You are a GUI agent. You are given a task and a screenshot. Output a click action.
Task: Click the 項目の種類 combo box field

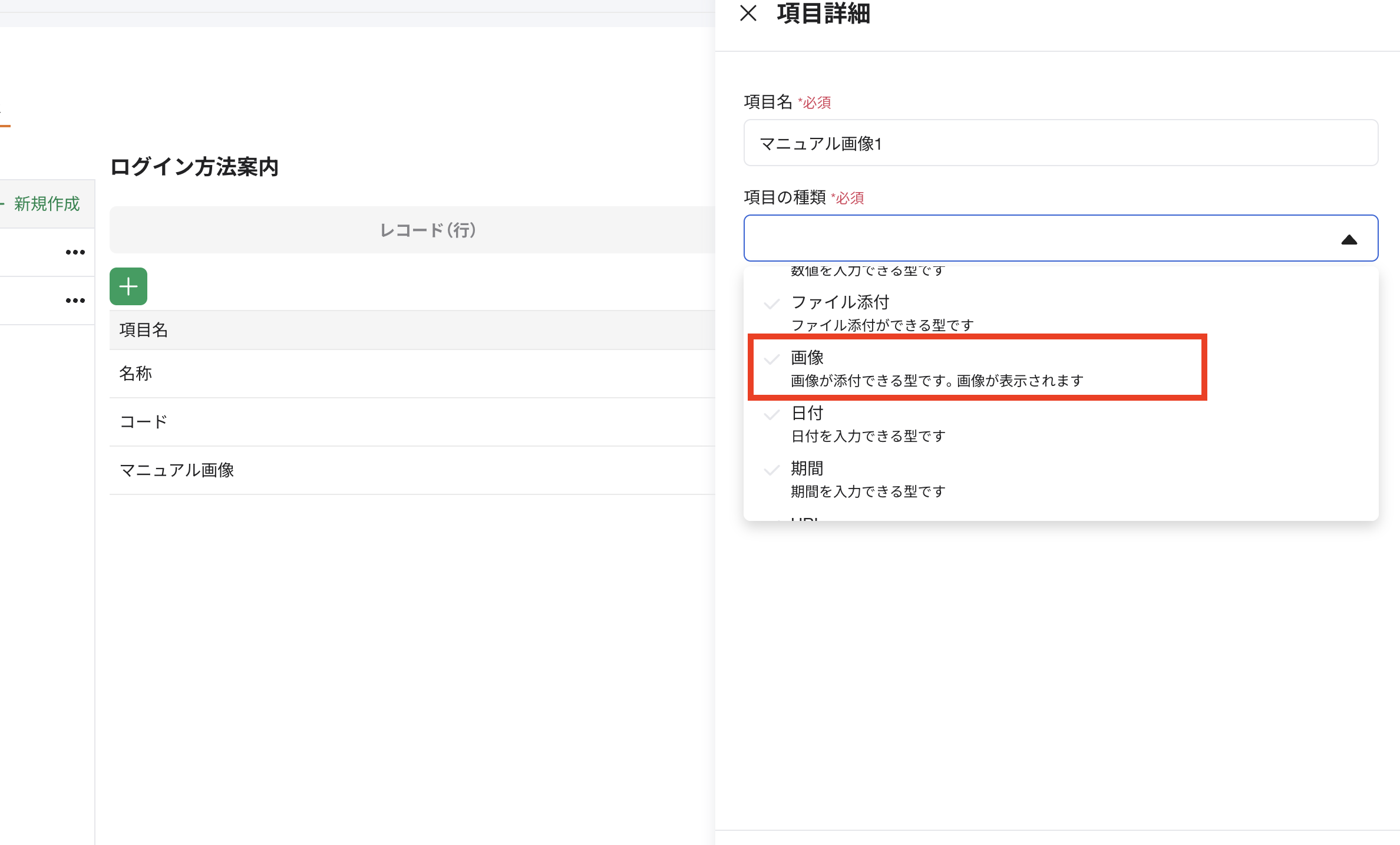1037,238
